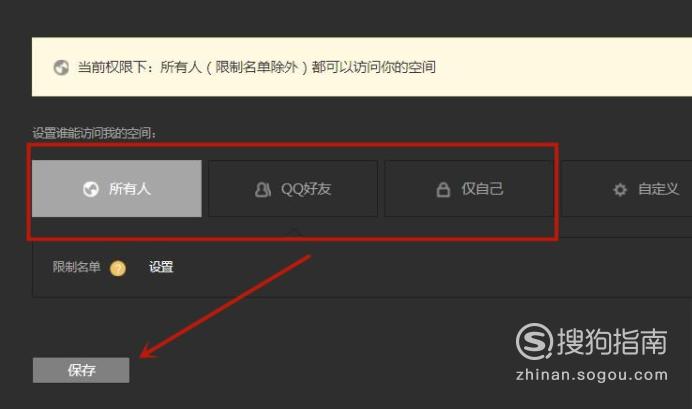Click the small triangle pointer under options
Image resolution: width=692 pixels, height=409 pixels.
click(293, 233)
